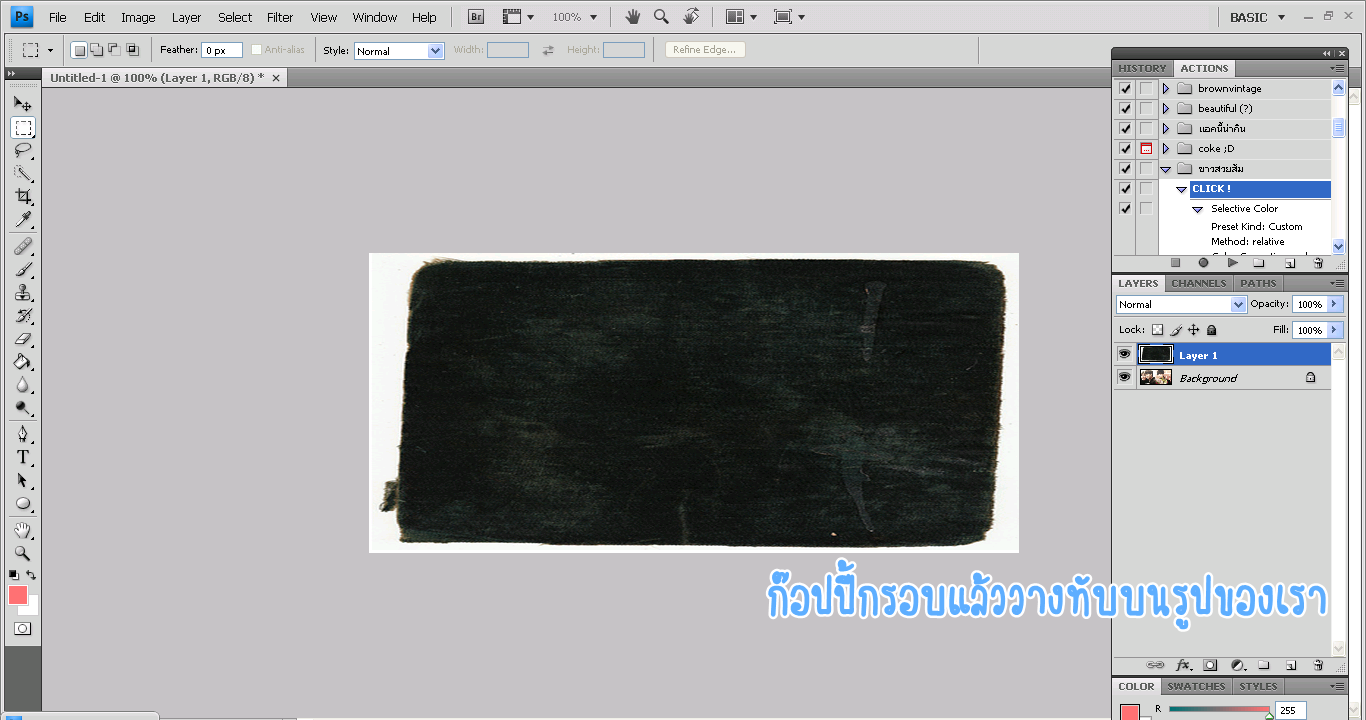Screen dimensions: 1366x720
Task: Collapse the CLICK ! action
Action: pos(1181,189)
